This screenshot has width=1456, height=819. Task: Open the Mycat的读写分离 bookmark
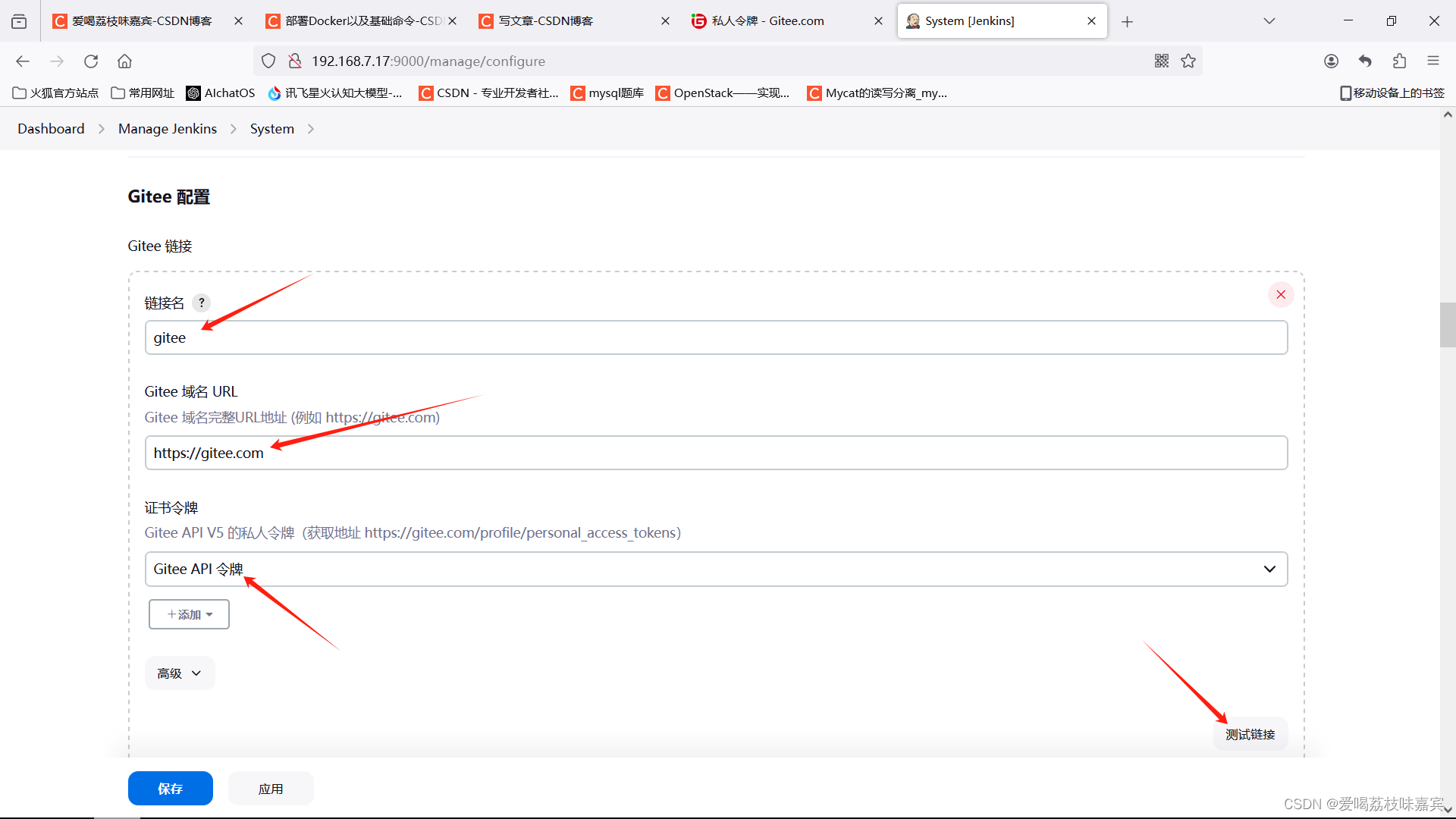tap(877, 93)
